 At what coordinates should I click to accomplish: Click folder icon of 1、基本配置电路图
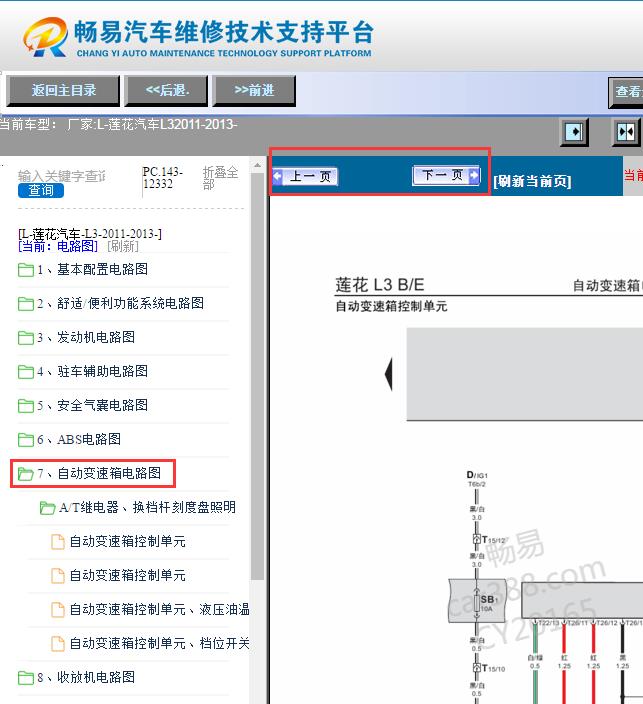click(x=26, y=270)
